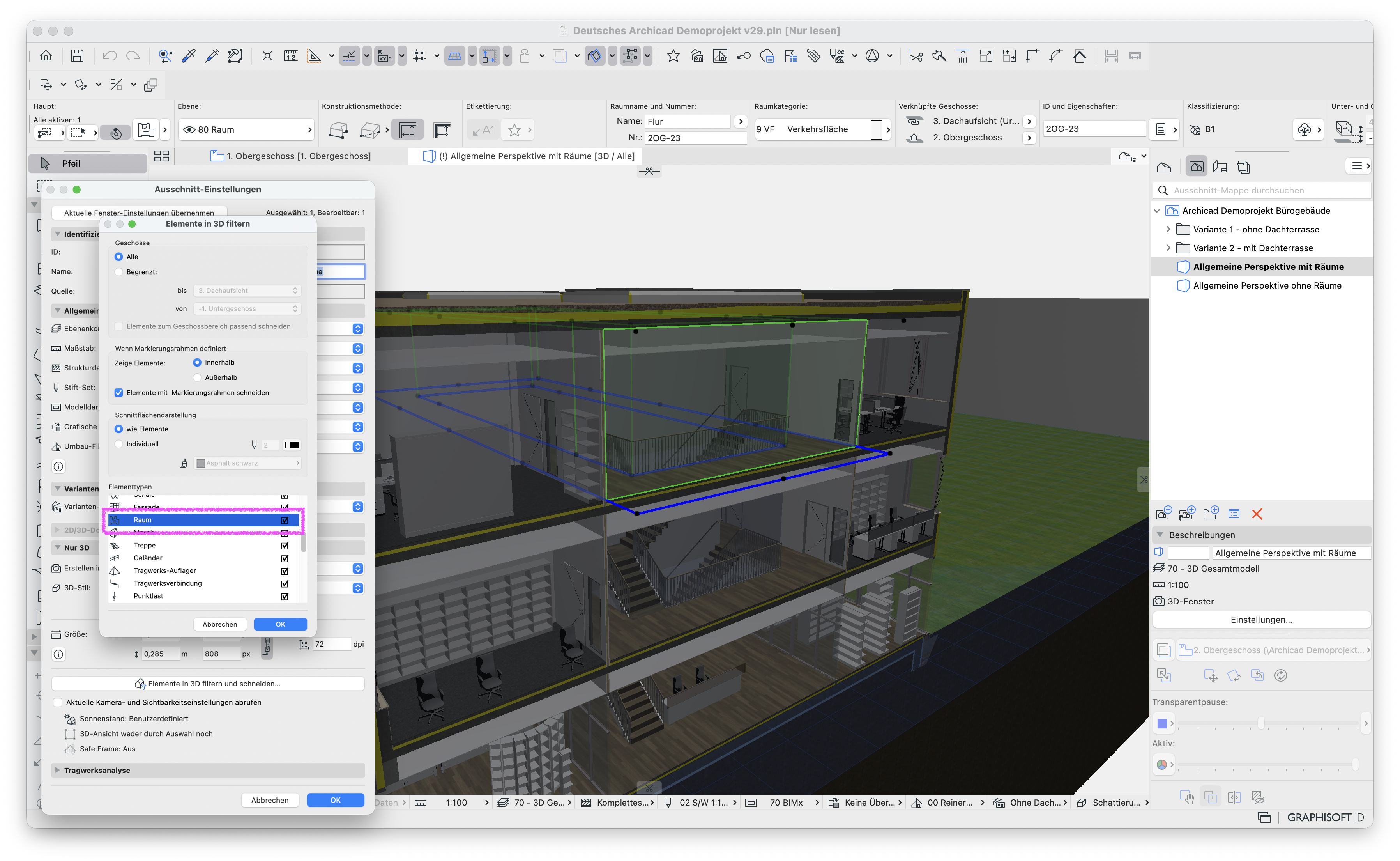Expand Variante 1 - ohne Dachterrasse folder

pos(1168,230)
